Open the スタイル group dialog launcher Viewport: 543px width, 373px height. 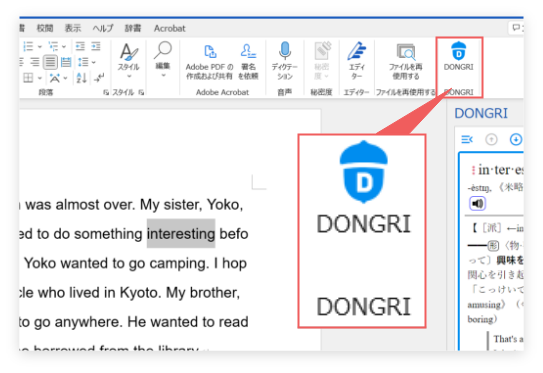click(x=141, y=92)
